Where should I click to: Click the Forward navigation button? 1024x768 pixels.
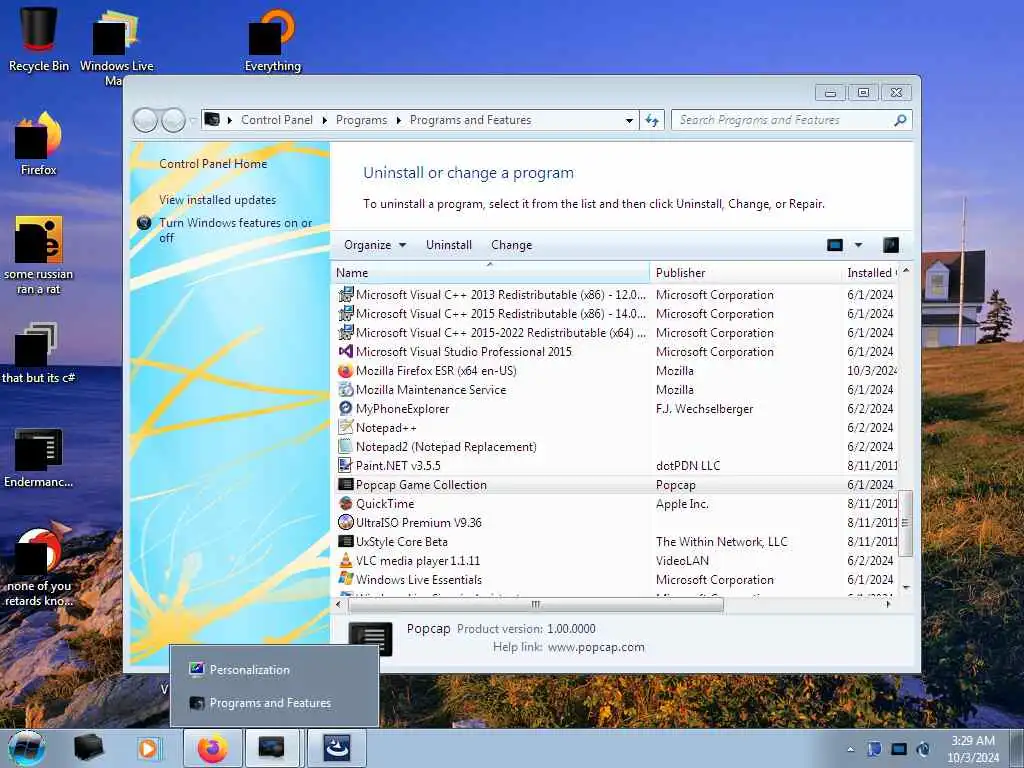173,120
